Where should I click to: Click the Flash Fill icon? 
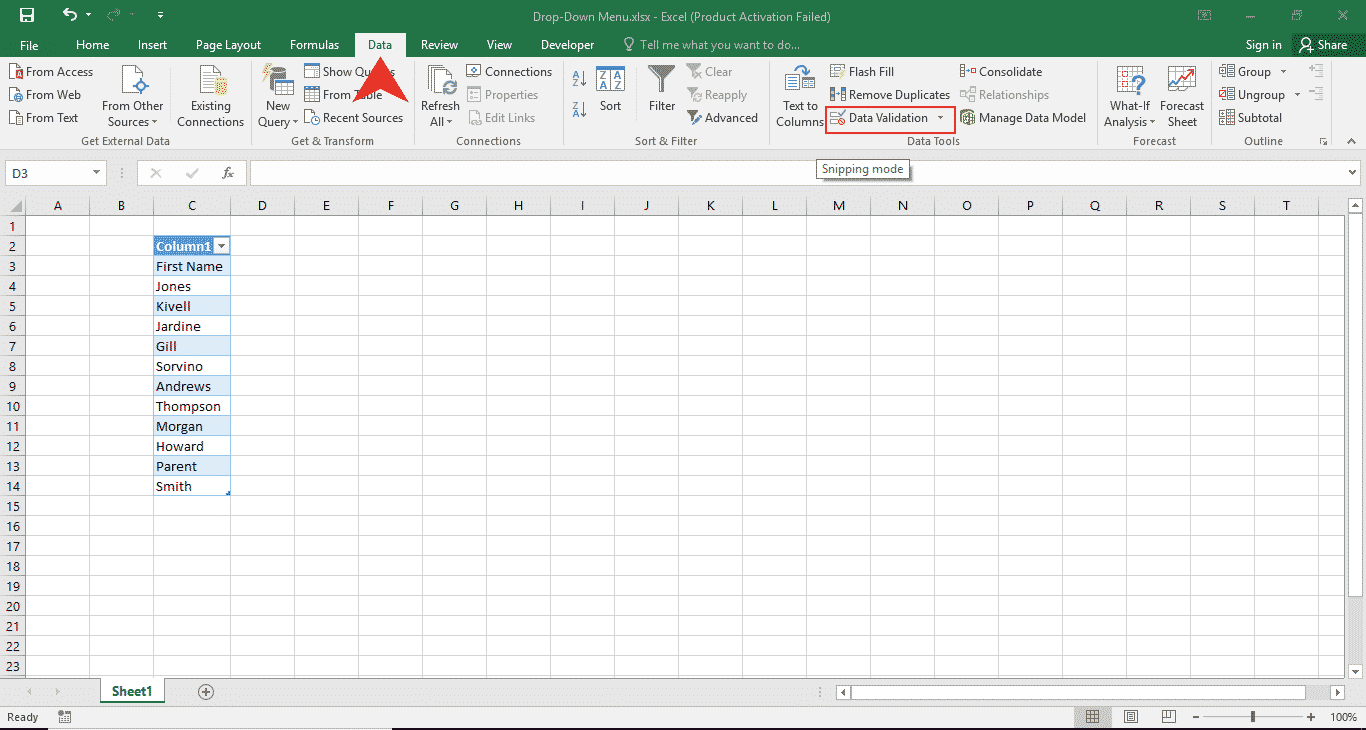tap(838, 72)
